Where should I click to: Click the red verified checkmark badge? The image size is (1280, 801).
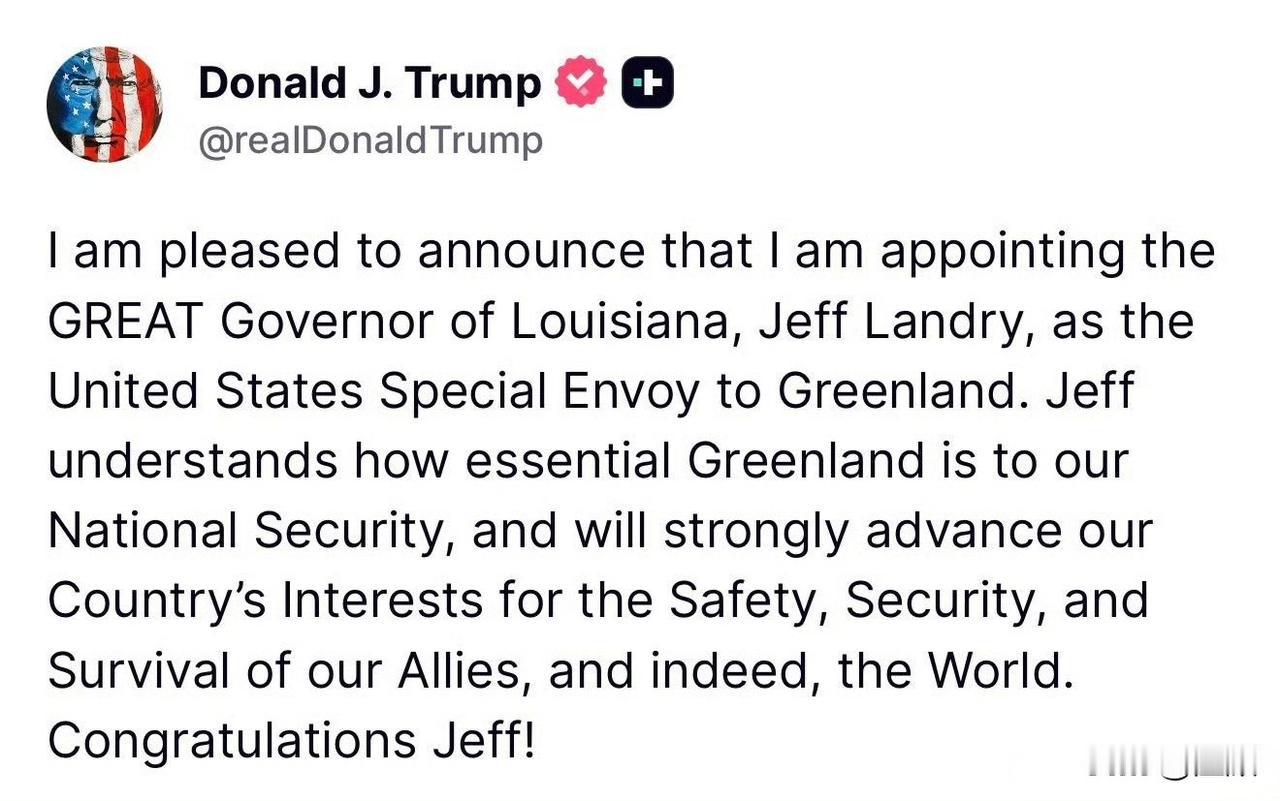581,83
